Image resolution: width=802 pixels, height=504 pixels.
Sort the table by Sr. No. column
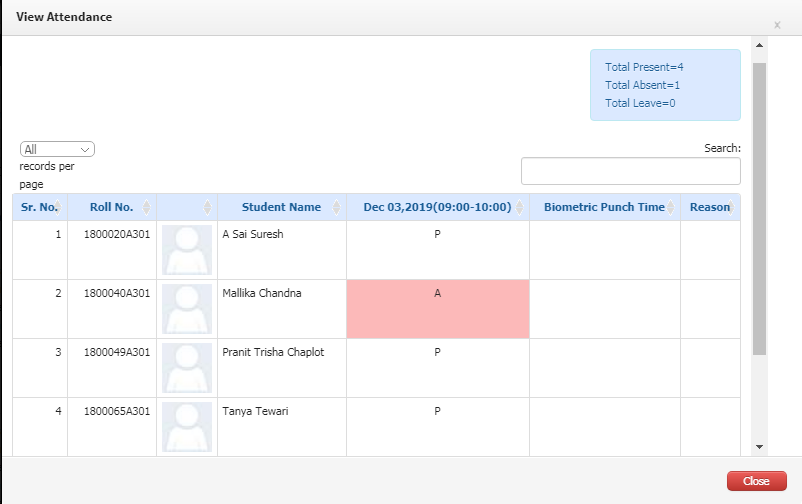40,207
